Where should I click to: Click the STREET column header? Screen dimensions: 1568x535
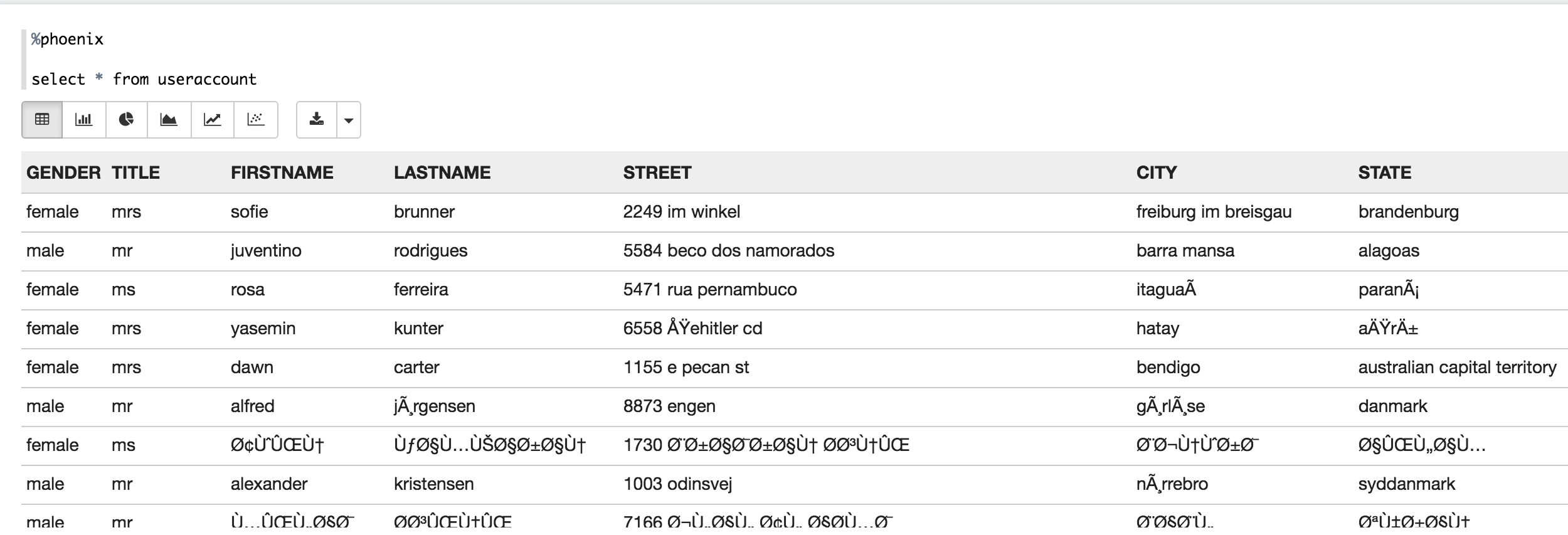click(657, 172)
